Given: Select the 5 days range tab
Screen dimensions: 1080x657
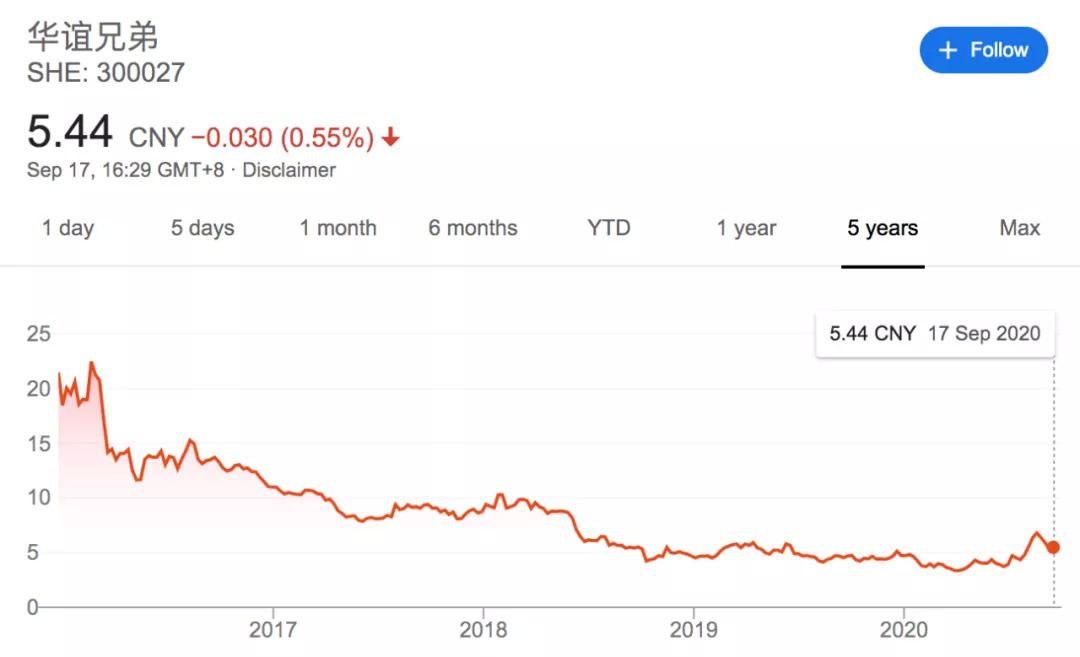Looking at the screenshot, I should click(202, 228).
